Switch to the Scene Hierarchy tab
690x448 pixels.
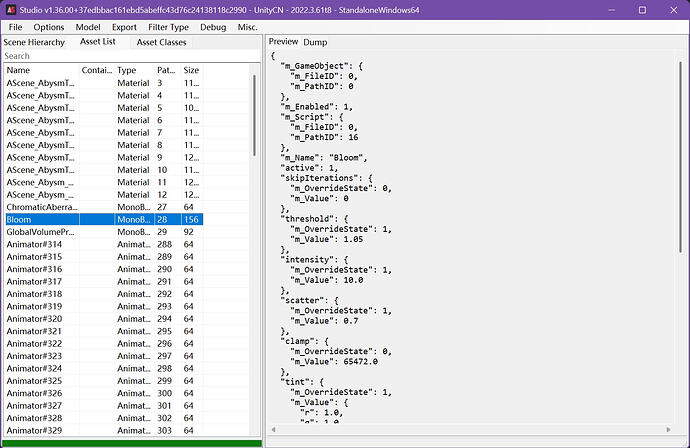(x=34, y=42)
